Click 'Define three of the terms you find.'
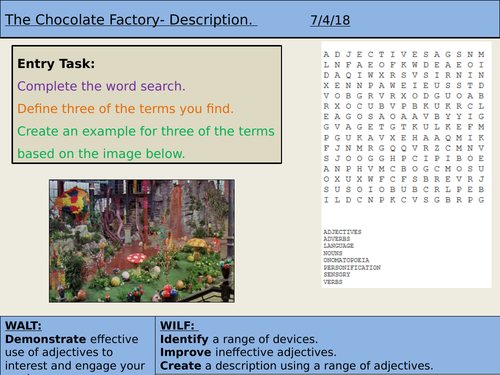Viewport: 500px width, 375px height. tap(125, 109)
